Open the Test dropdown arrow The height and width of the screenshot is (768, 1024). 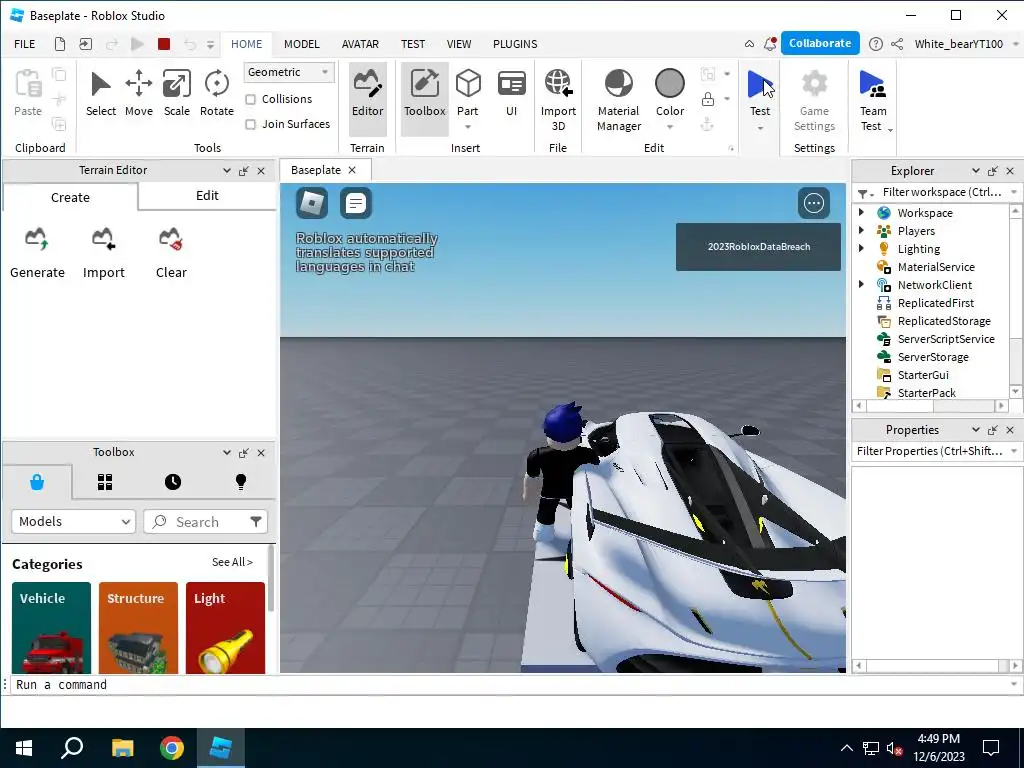(x=760, y=128)
